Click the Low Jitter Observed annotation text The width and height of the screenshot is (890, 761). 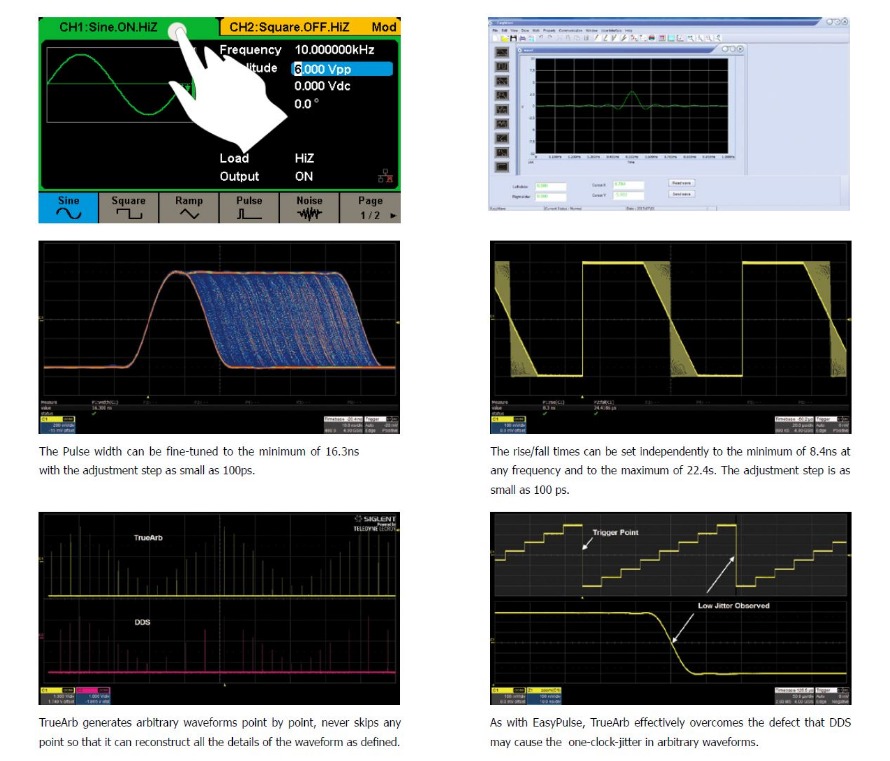[733, 606]
